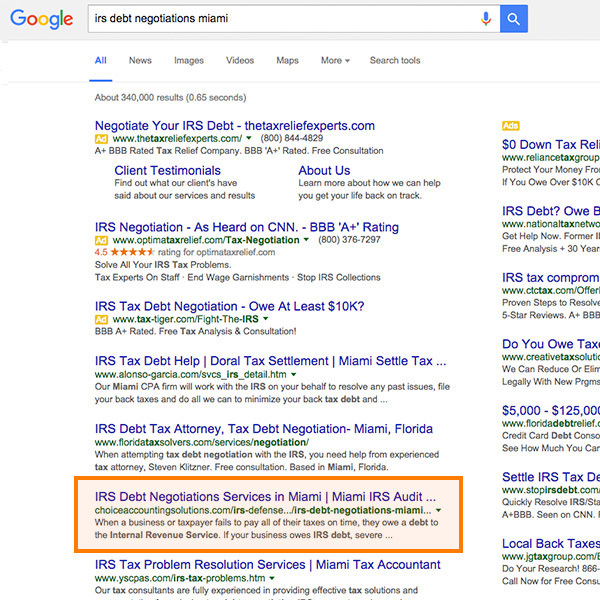Open IRS Tax Problem Resolution Services result
600x600 pixels.
(x=267, y=564)
